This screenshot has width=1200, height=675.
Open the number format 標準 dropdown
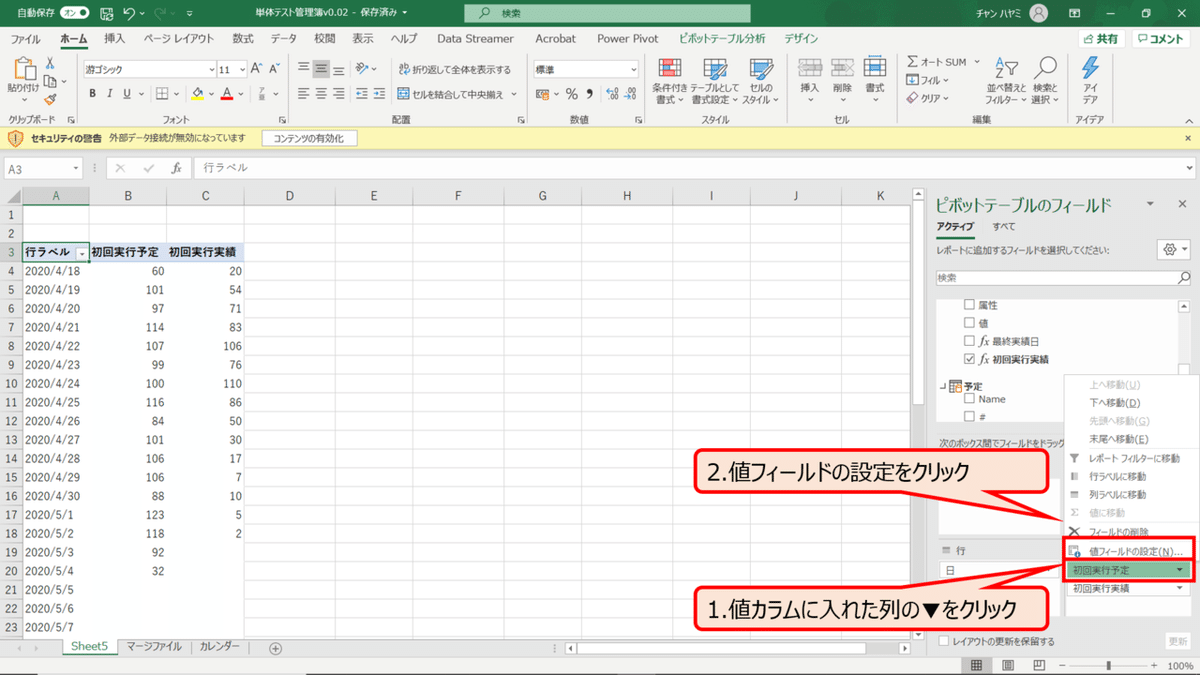point(633,69)
